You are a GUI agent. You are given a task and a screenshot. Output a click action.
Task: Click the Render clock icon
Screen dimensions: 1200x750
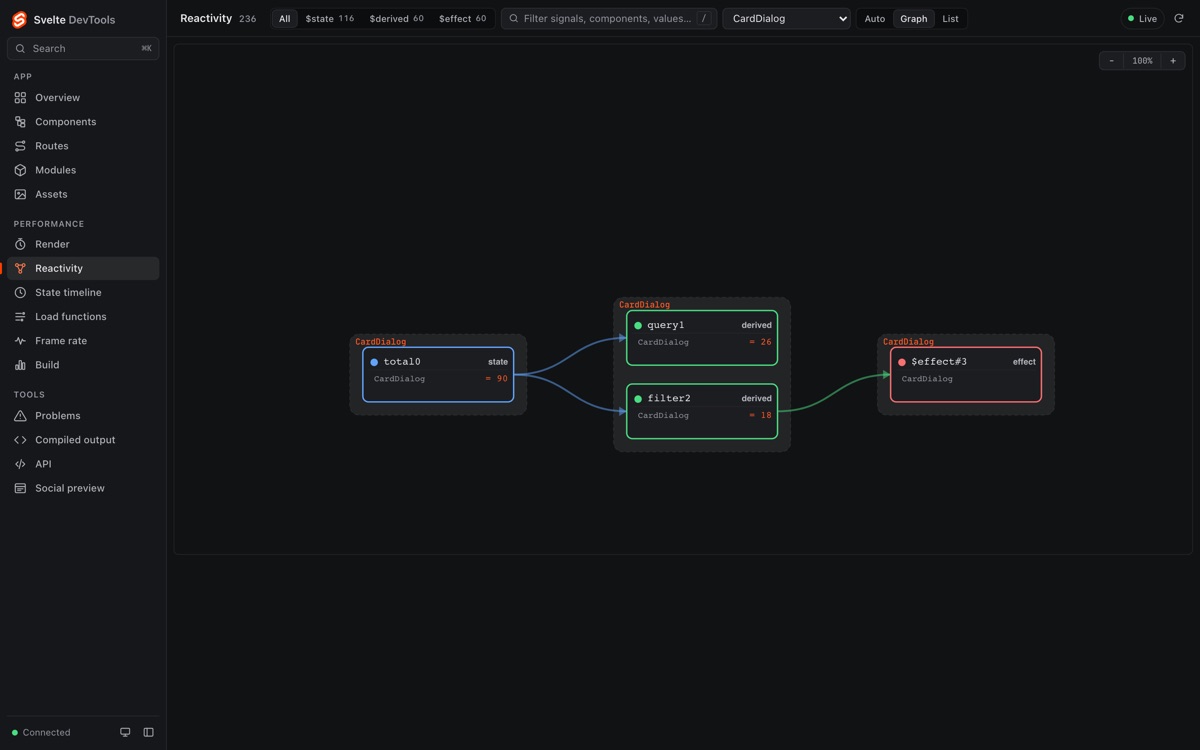pyautogui.click(x=20, y=244)
